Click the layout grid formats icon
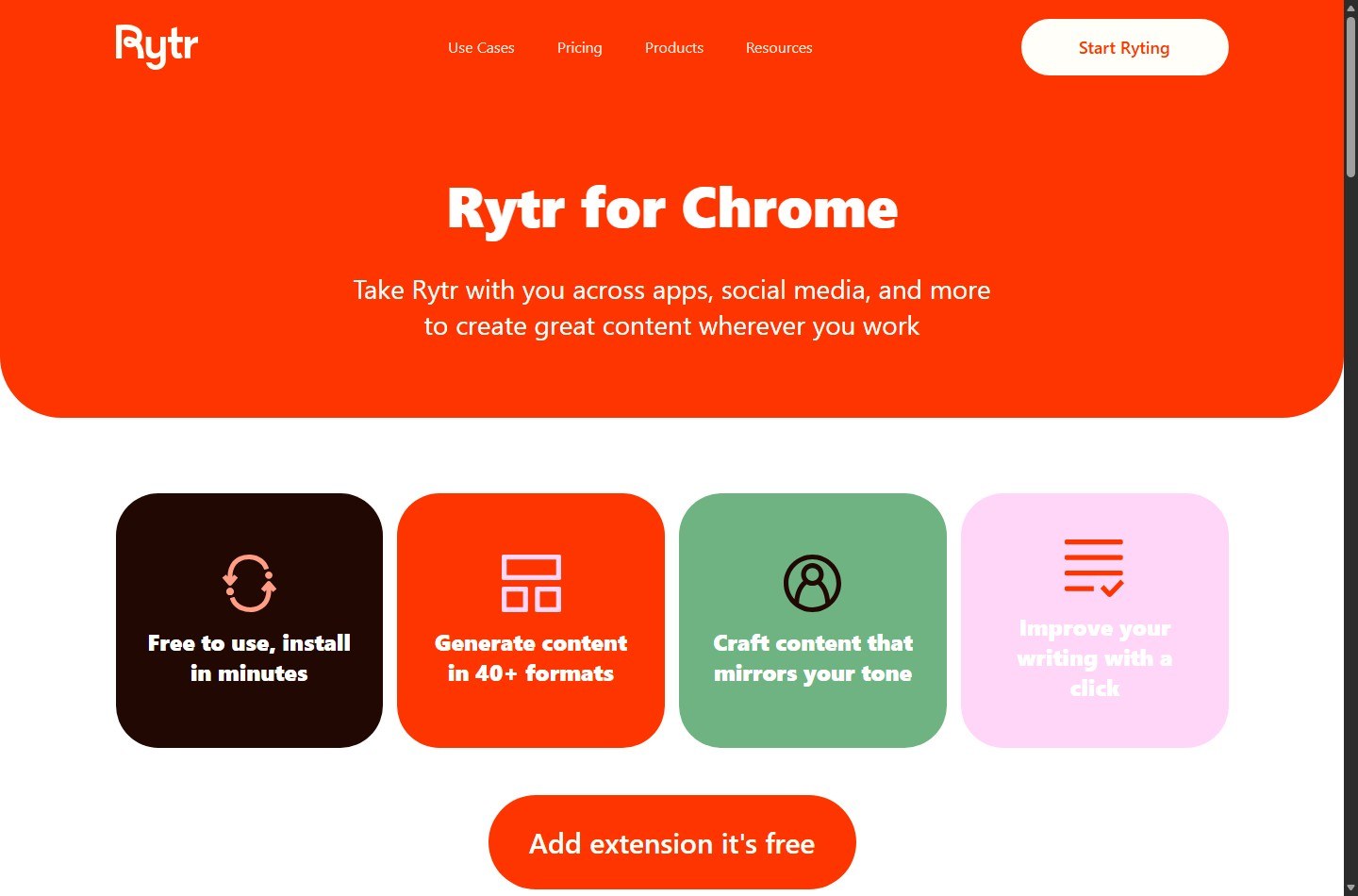 click(531, 583)
